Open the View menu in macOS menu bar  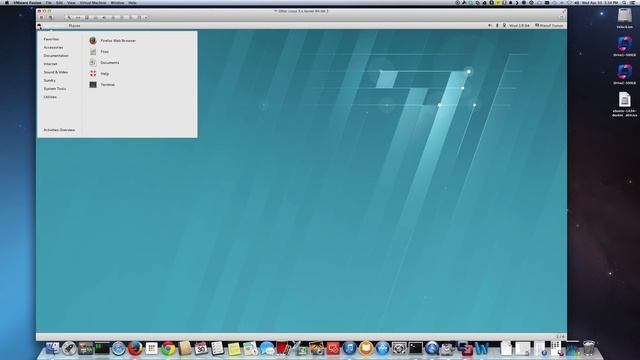tap(71, 2)
